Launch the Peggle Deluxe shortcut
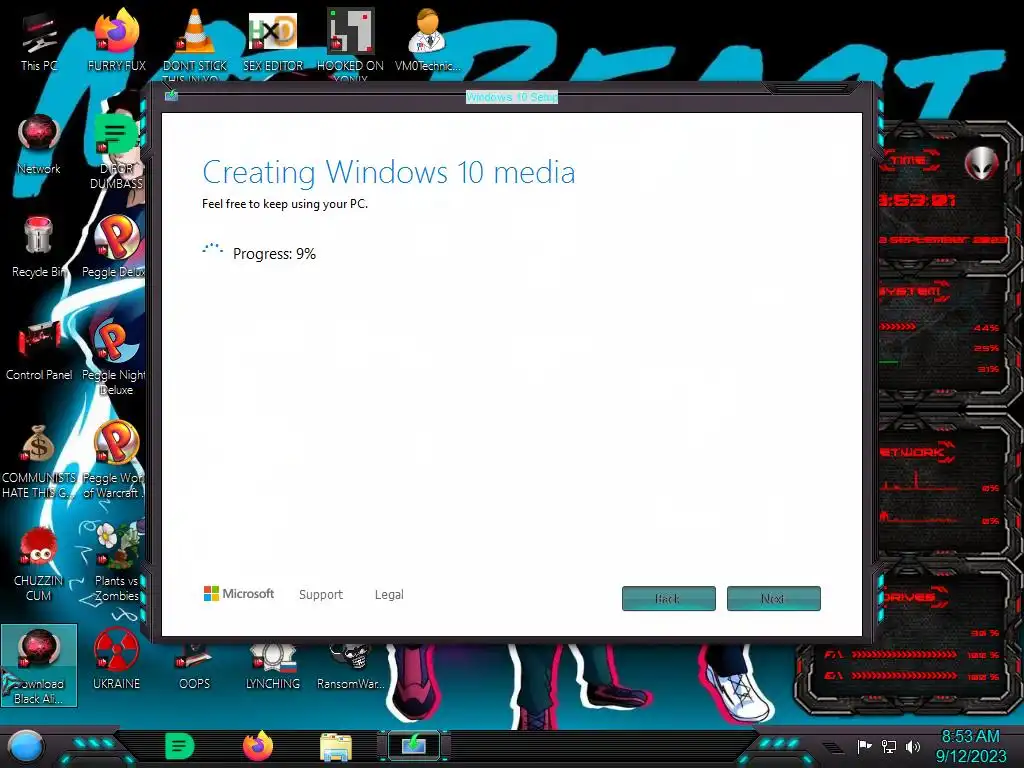1024x768 pixels. [115, 248]
